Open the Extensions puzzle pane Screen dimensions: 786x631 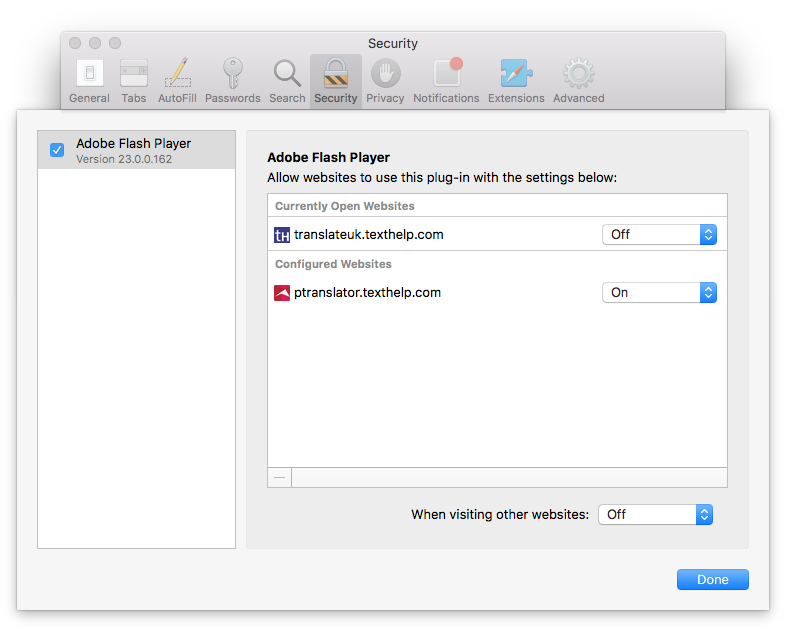(x=516, y=81)
